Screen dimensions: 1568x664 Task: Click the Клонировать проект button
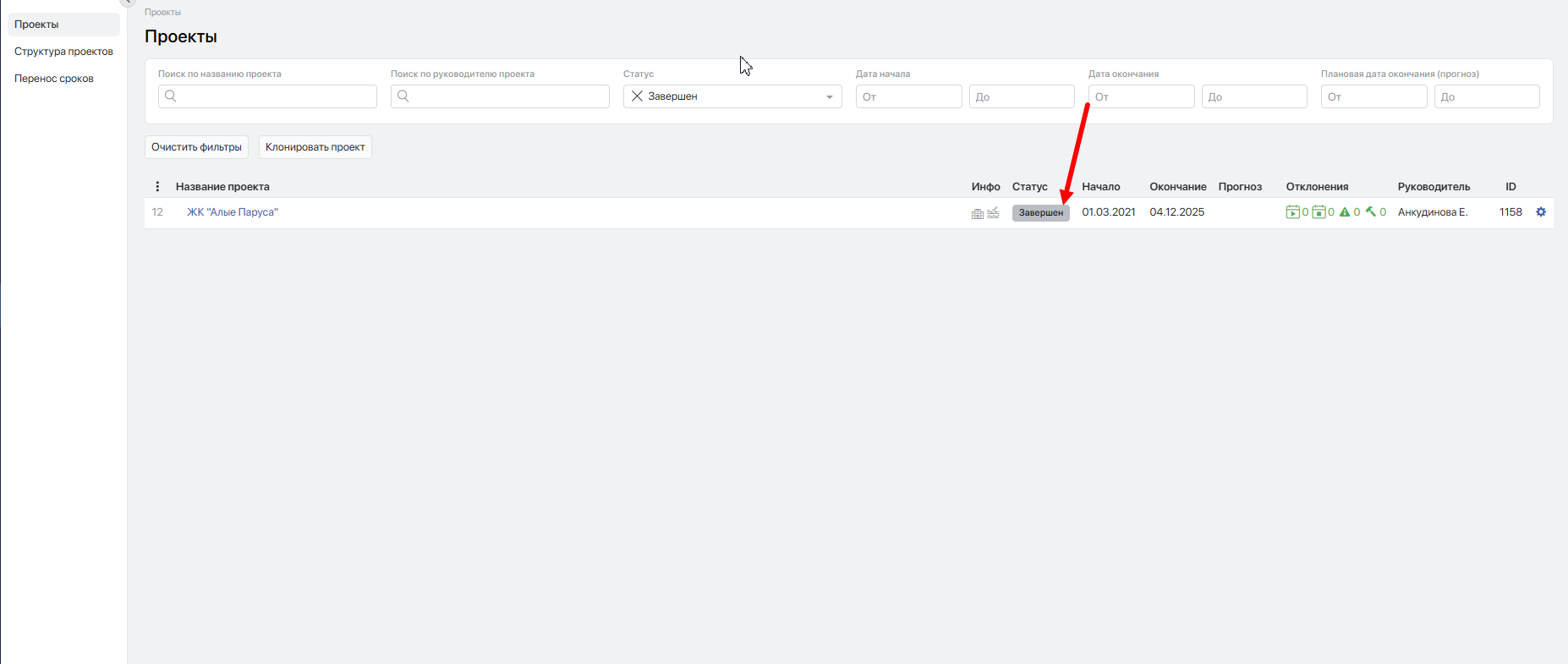(315, 147)
